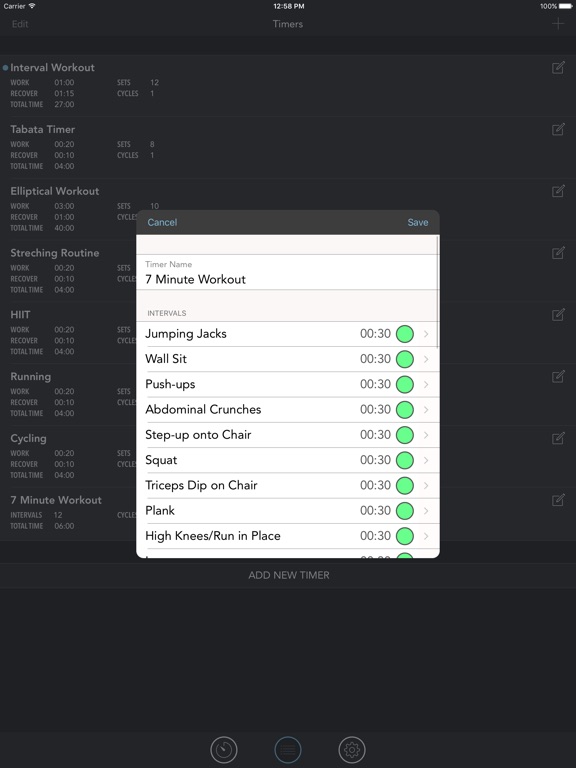
Task: Tap green color circle for Plank
Action: coord(405,511)
